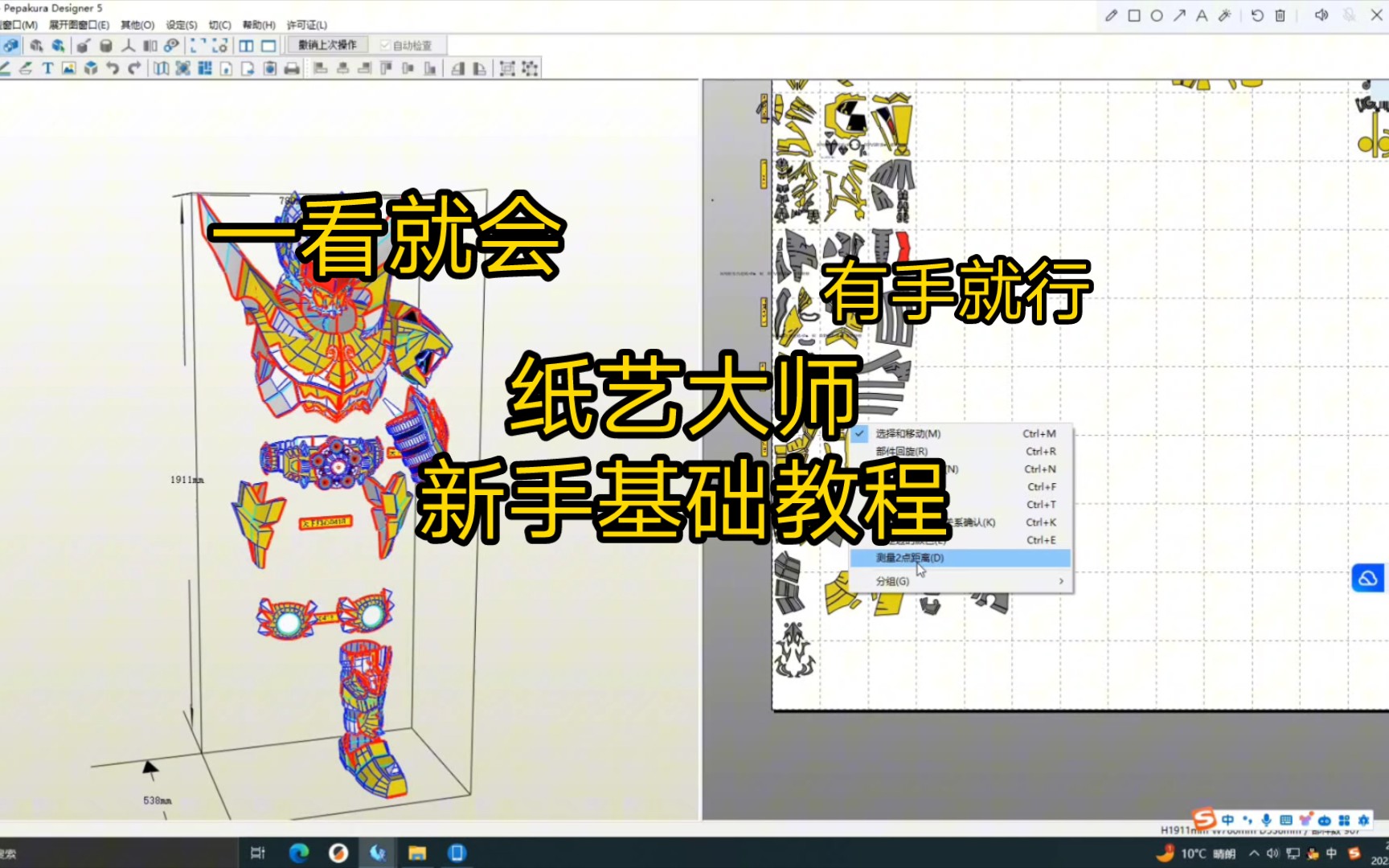
Task: Open the 设定(S) menu
Action: (x=181, y=25)
